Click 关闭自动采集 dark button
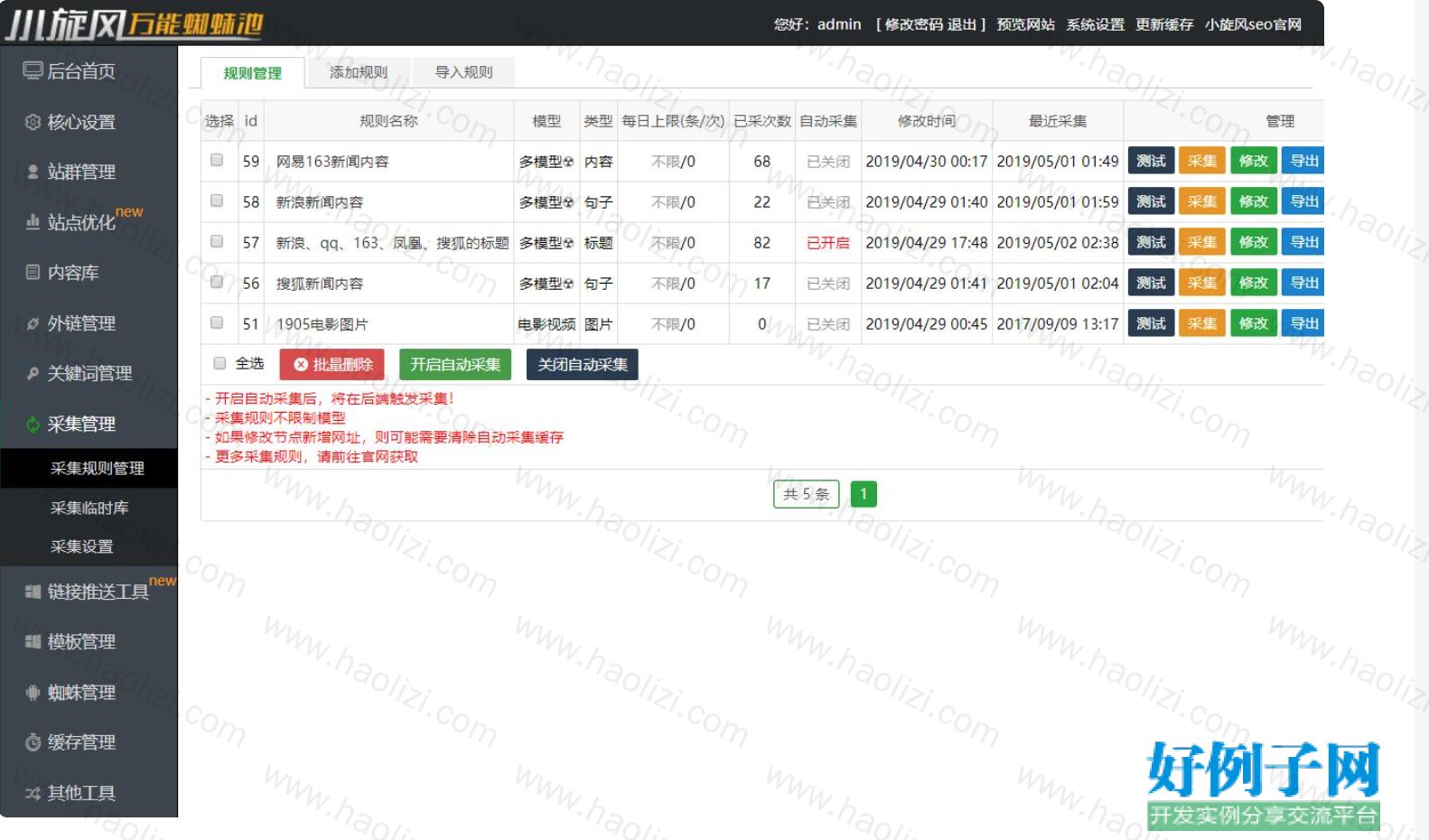 click(583, 365)
